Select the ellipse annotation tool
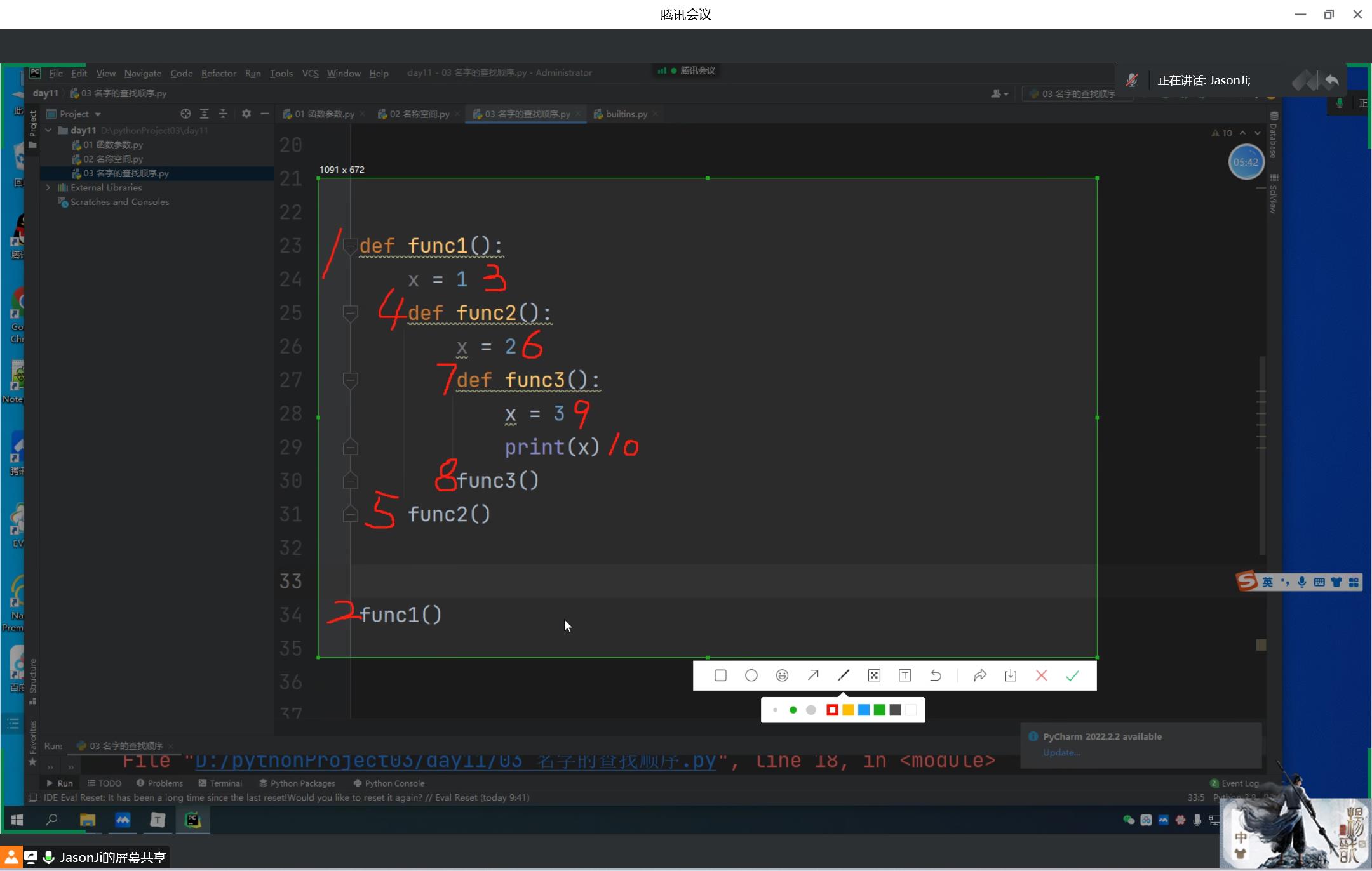This screenshot has height=871, width=1372. (x=751, y=675)
